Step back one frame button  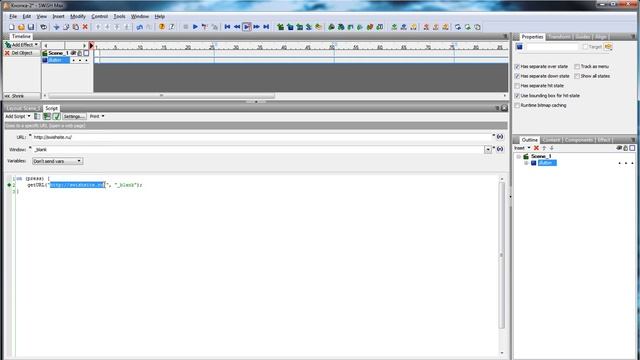(237, 27)
